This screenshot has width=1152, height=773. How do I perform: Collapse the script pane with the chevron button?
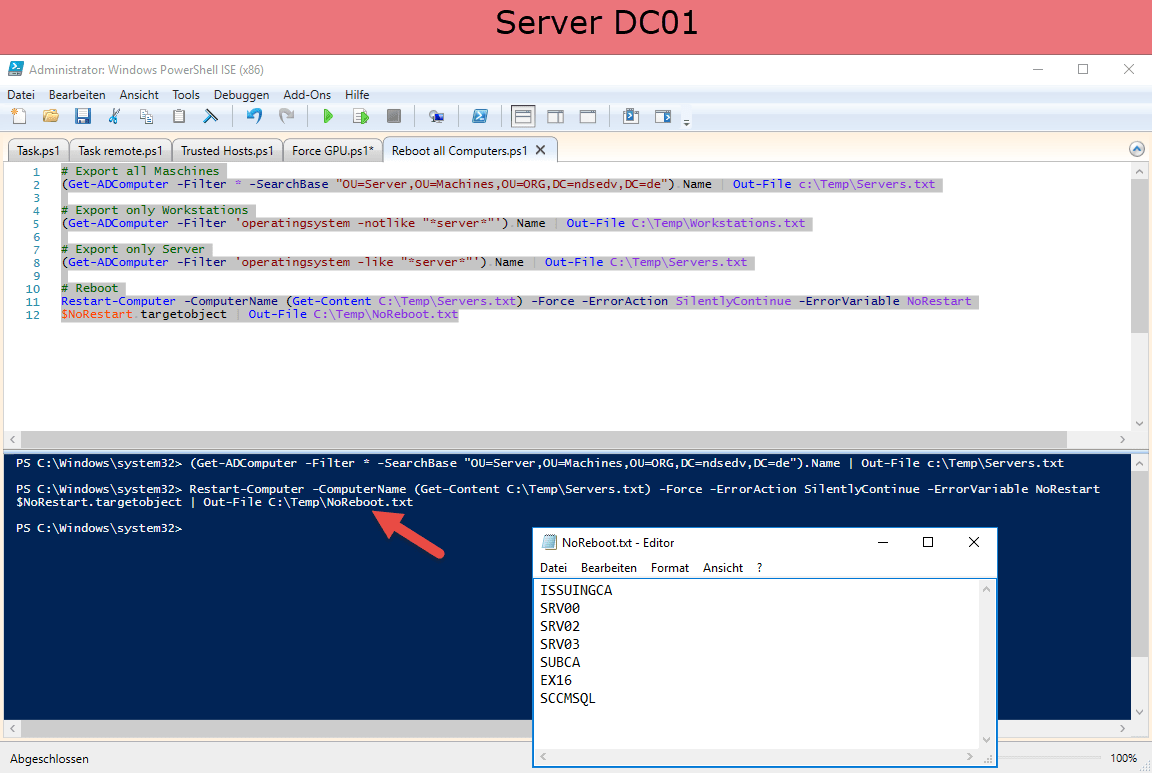(1136, 149)
